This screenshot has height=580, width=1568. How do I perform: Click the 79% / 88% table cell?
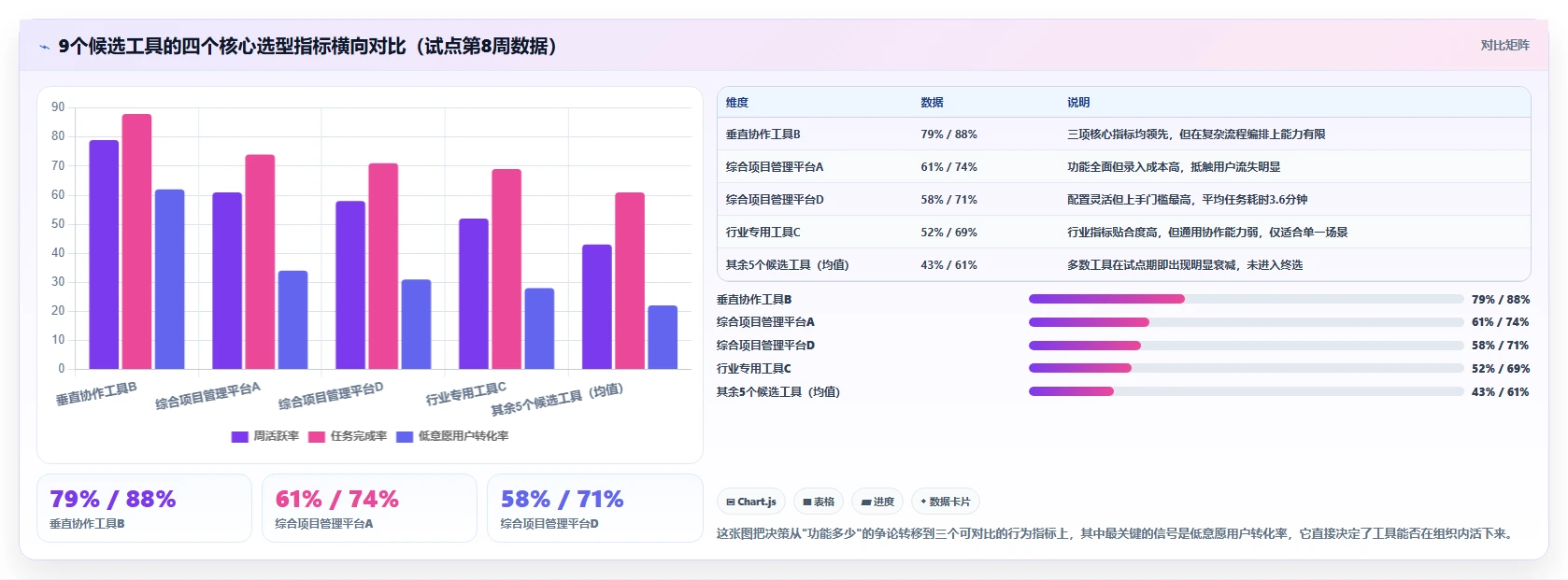(948, 134)
